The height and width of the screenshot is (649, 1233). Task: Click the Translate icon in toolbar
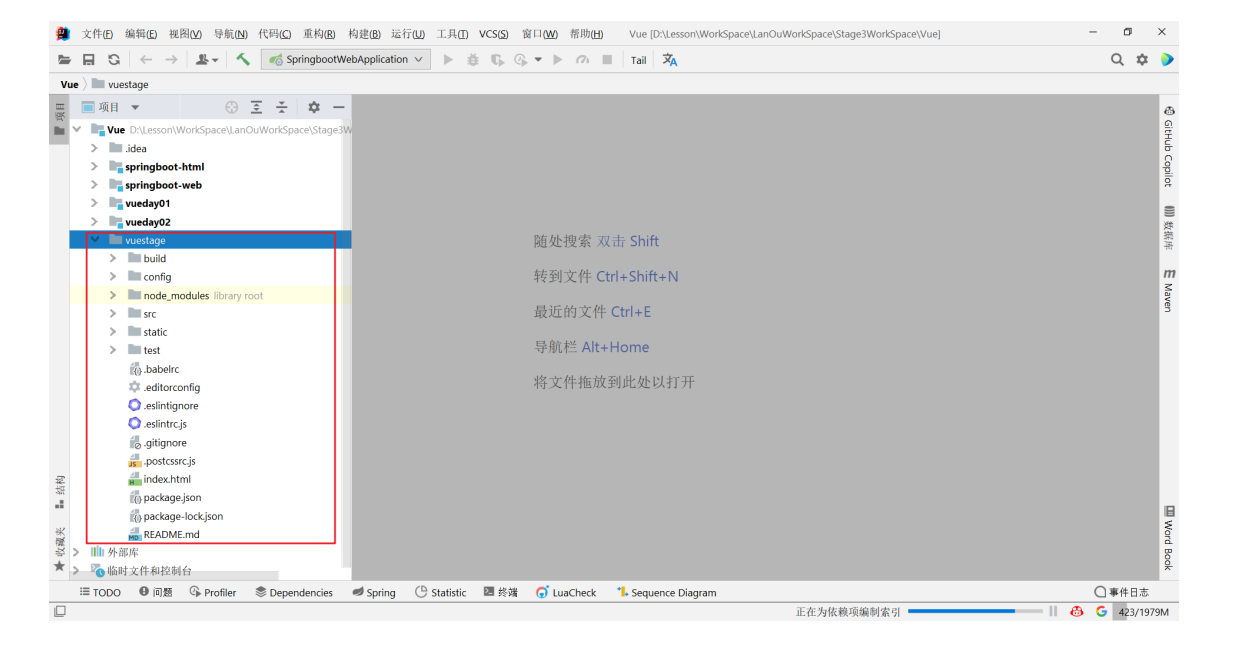pyautogui.click(x=670, y=60)
